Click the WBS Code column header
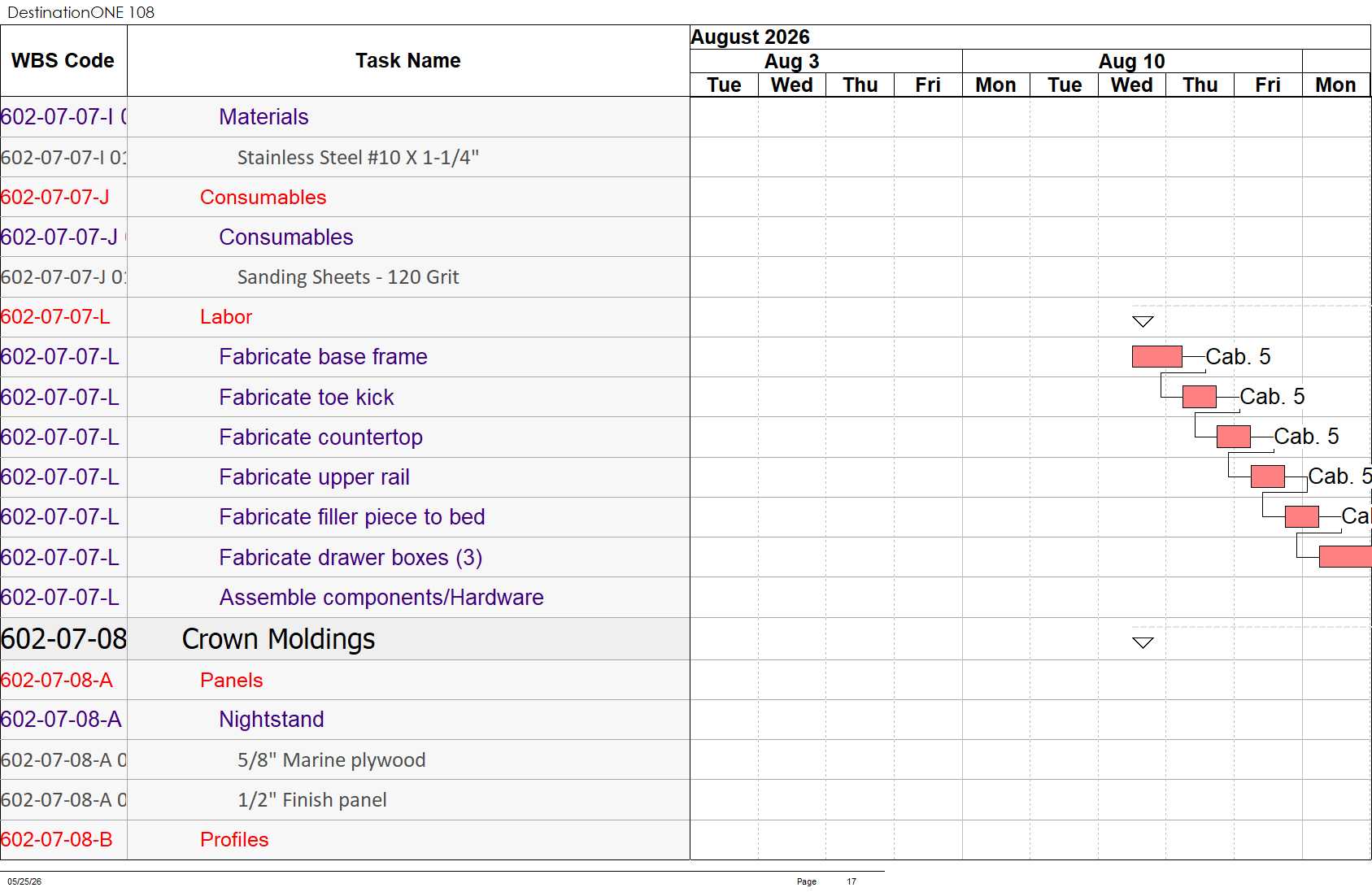Screen dimensions: 1372x892 (63, 61)
